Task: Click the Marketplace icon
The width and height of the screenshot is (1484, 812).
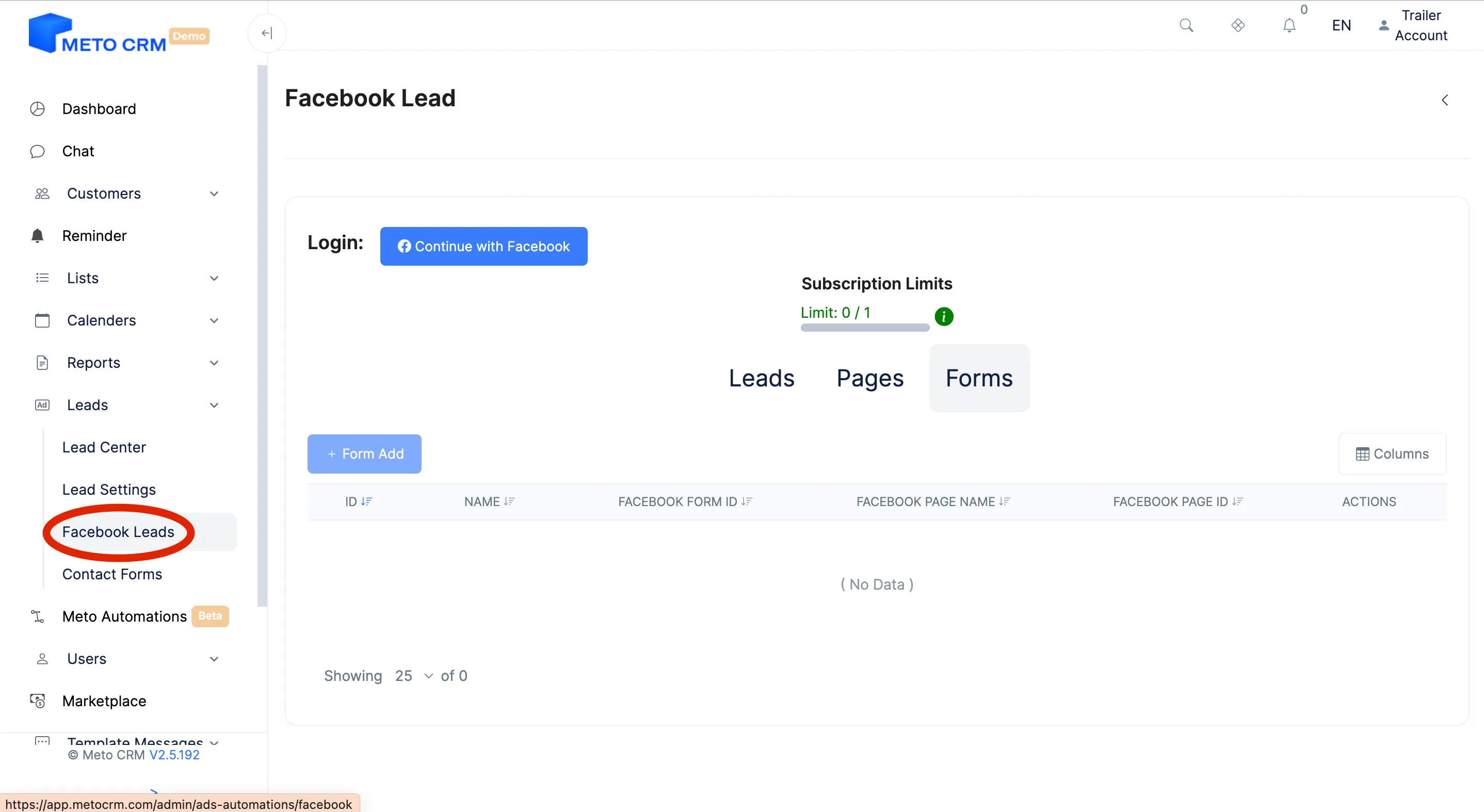Action: [x=38, y=701]
